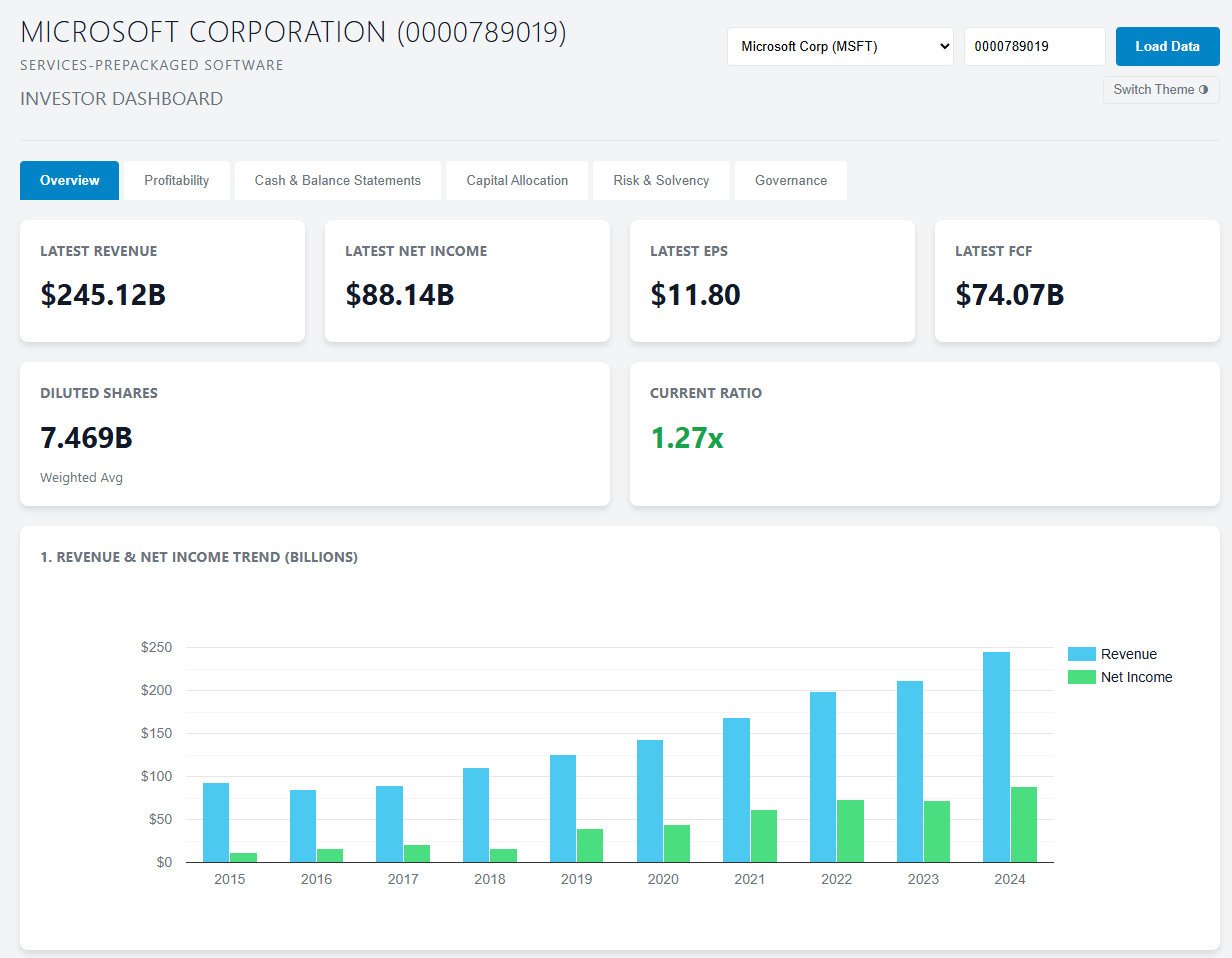This screenshot has height=958, width=1232.
Task: Switch to the Profitability tab
Action: tap(176, 180)
